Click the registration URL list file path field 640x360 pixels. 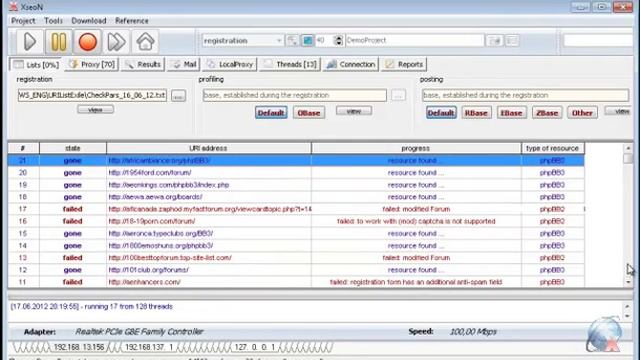coord(92,96)
